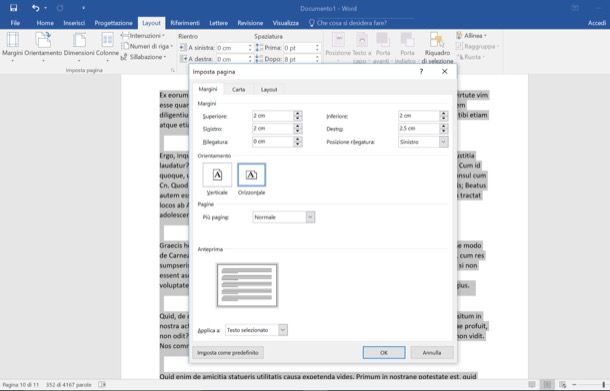
Task: Click the Raggruppa ribbon item
Action: tap(477, 46)
